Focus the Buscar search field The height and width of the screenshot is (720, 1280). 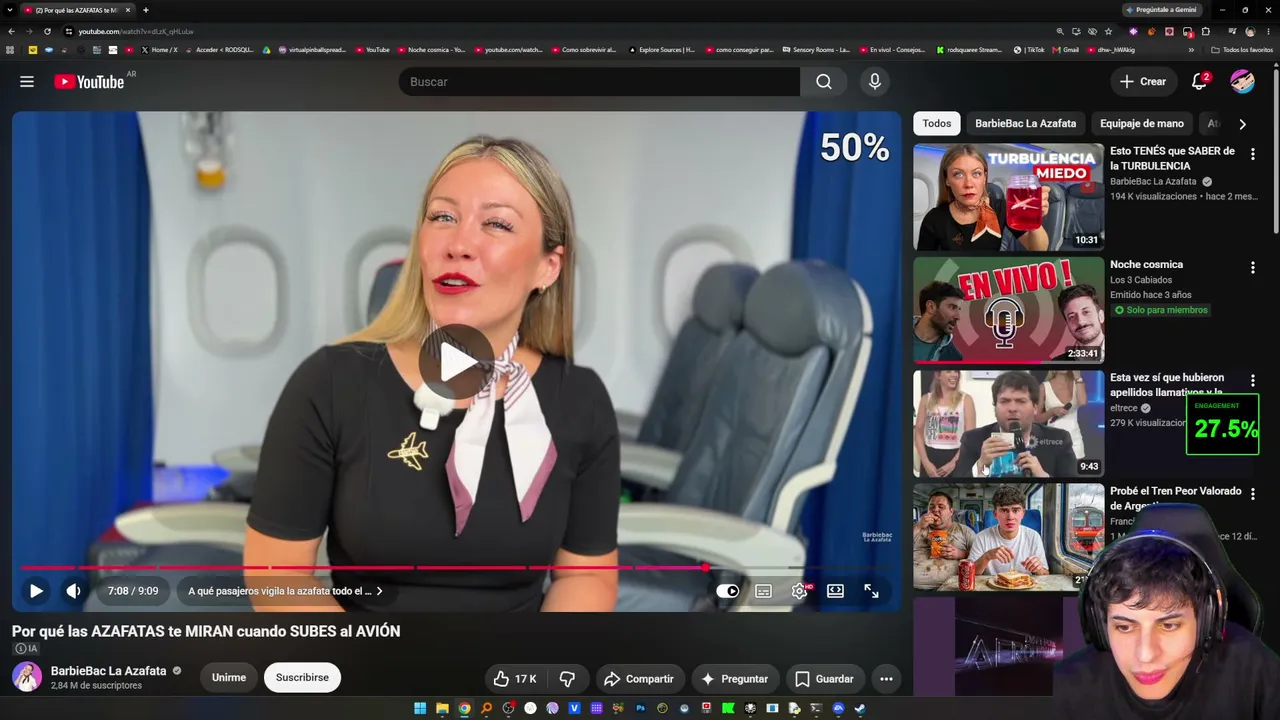[x=600, y=82]
